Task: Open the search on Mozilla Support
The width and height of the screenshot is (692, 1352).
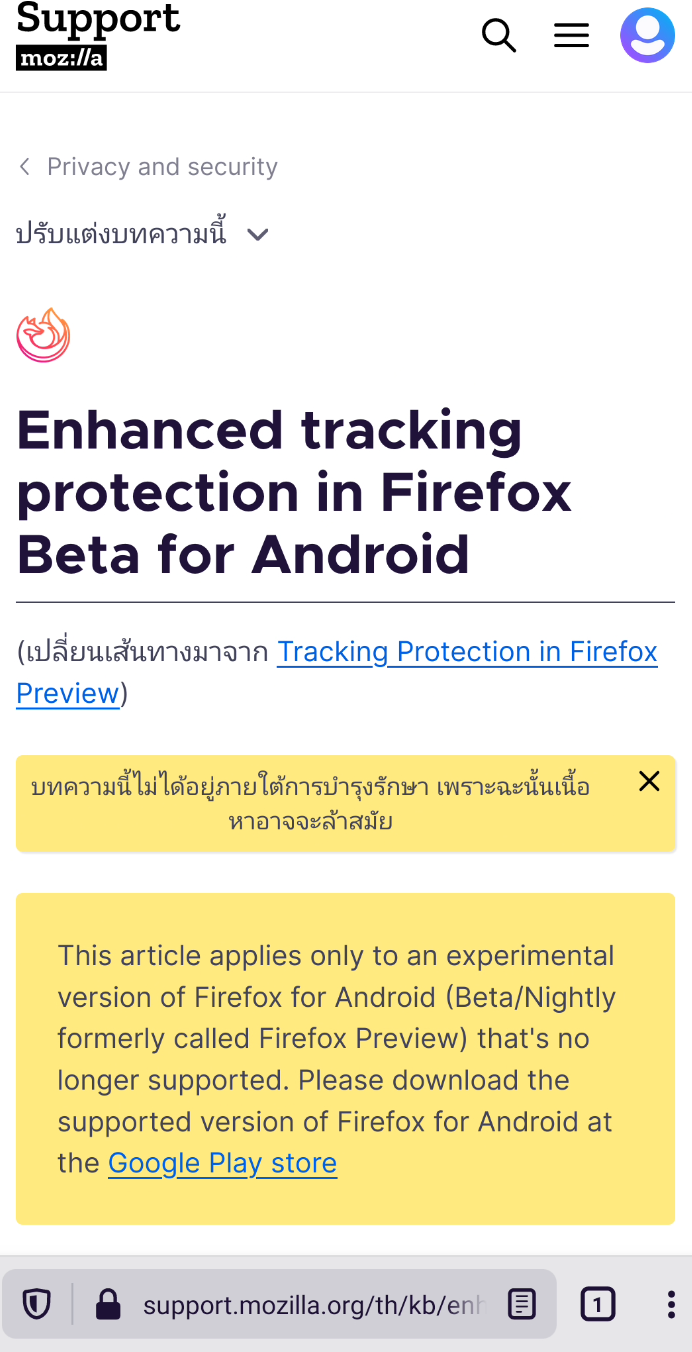Action: (x=498, y=35)
